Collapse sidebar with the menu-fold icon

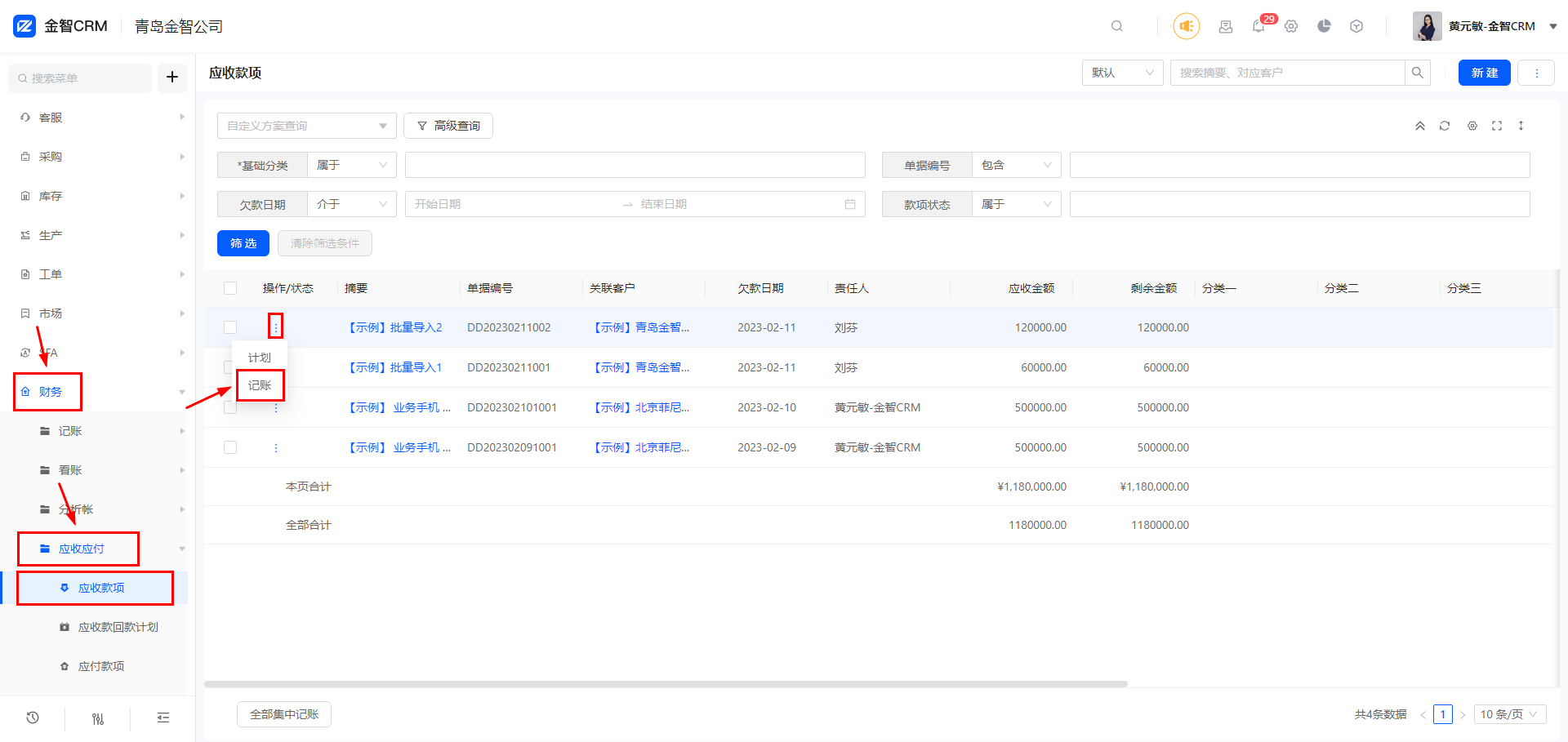pyautogui.click(x=163, y=718)
